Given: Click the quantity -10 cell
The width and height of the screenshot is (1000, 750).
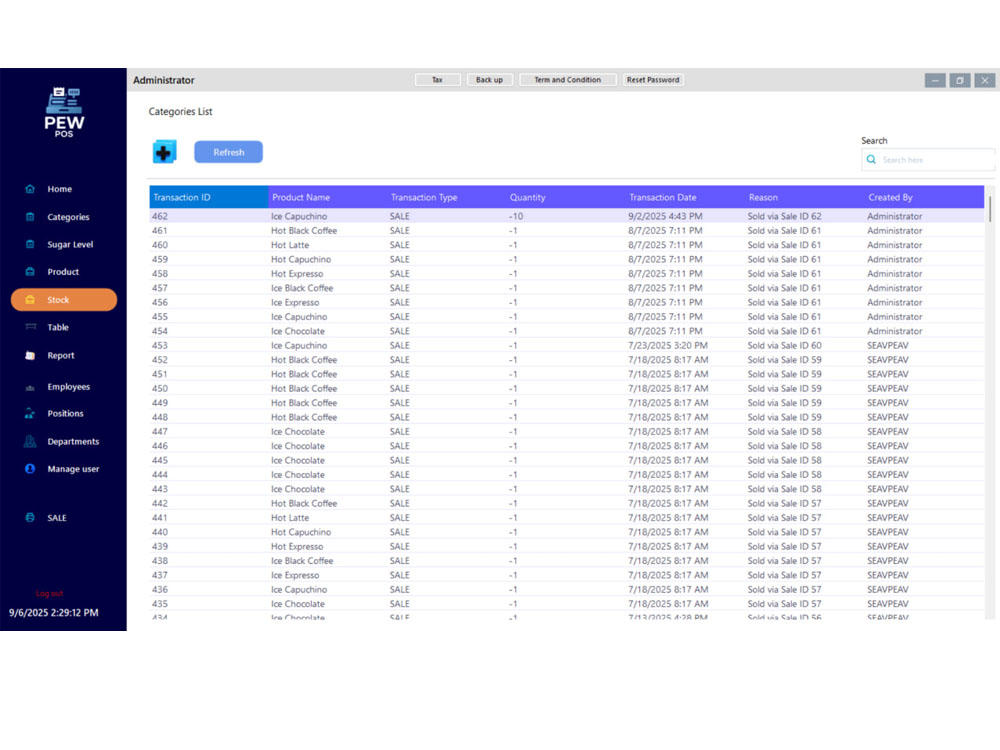Looking at the screenshot, I should (566, 216).
